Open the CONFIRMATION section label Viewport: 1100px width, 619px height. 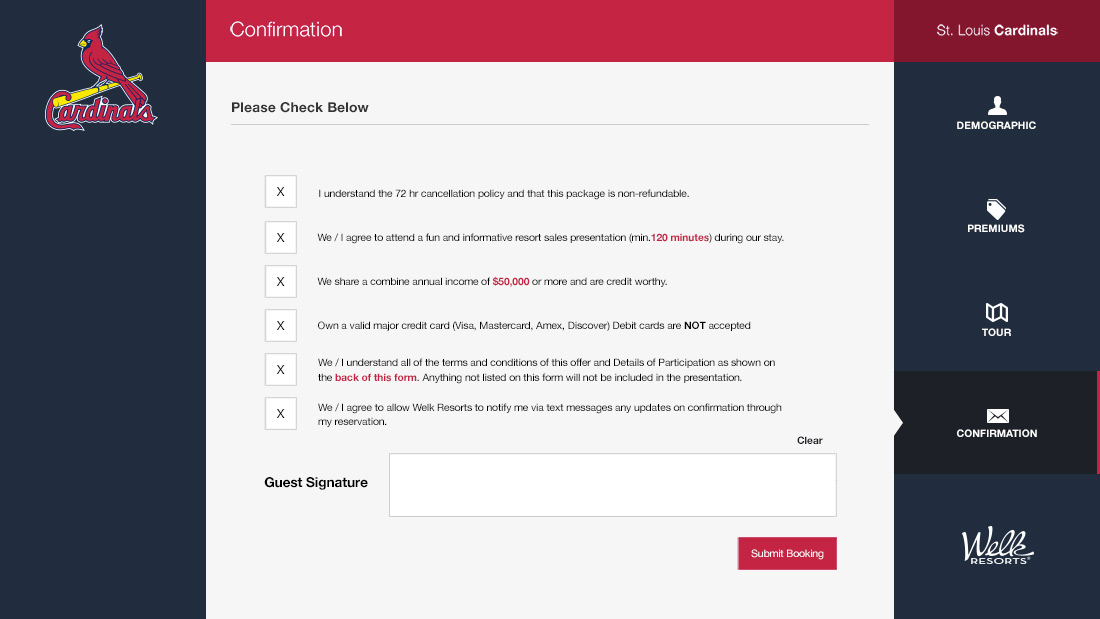coord(997,434)
